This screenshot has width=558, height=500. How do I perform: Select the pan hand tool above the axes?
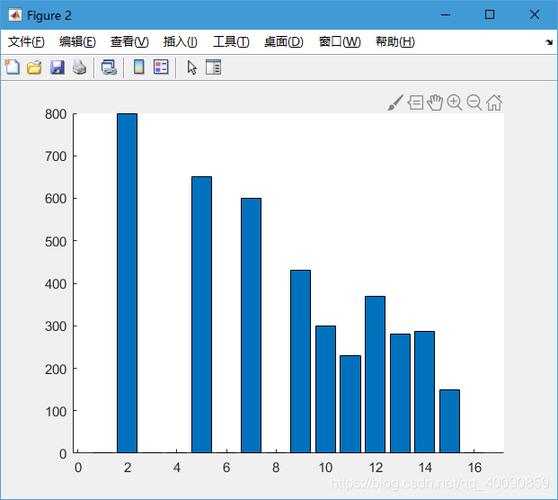click(435, 102)
